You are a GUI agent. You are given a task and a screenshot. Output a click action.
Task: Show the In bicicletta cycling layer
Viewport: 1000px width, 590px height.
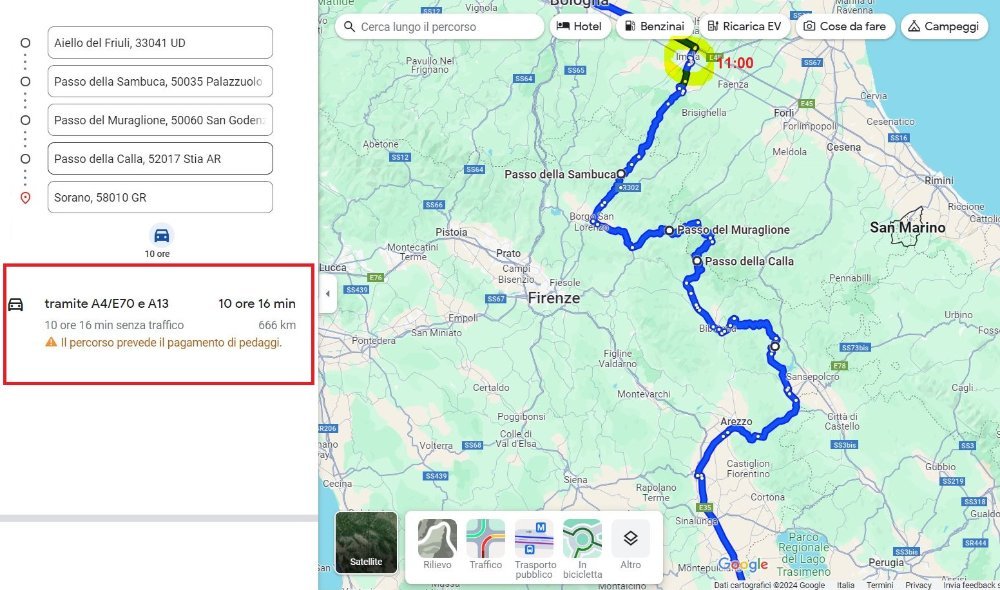point(582,549)
